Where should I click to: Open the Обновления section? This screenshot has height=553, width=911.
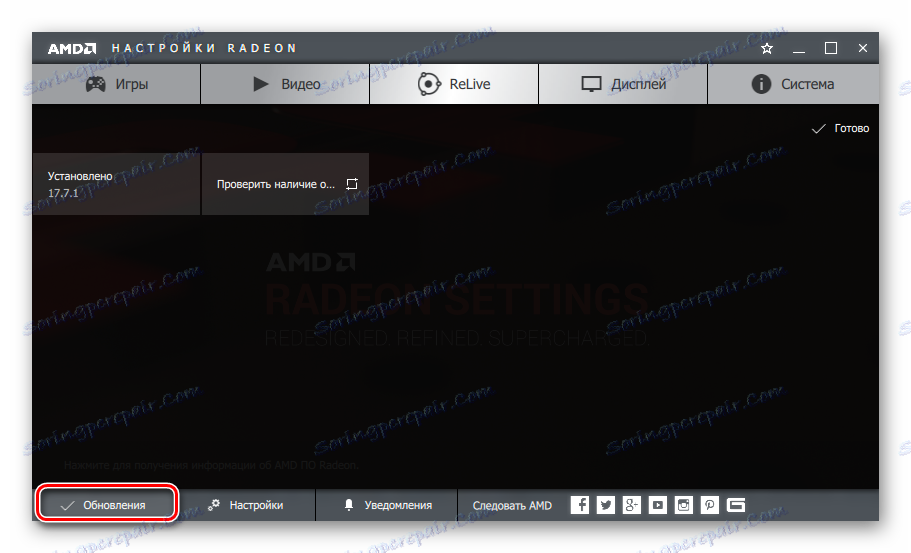coord(106,505)
